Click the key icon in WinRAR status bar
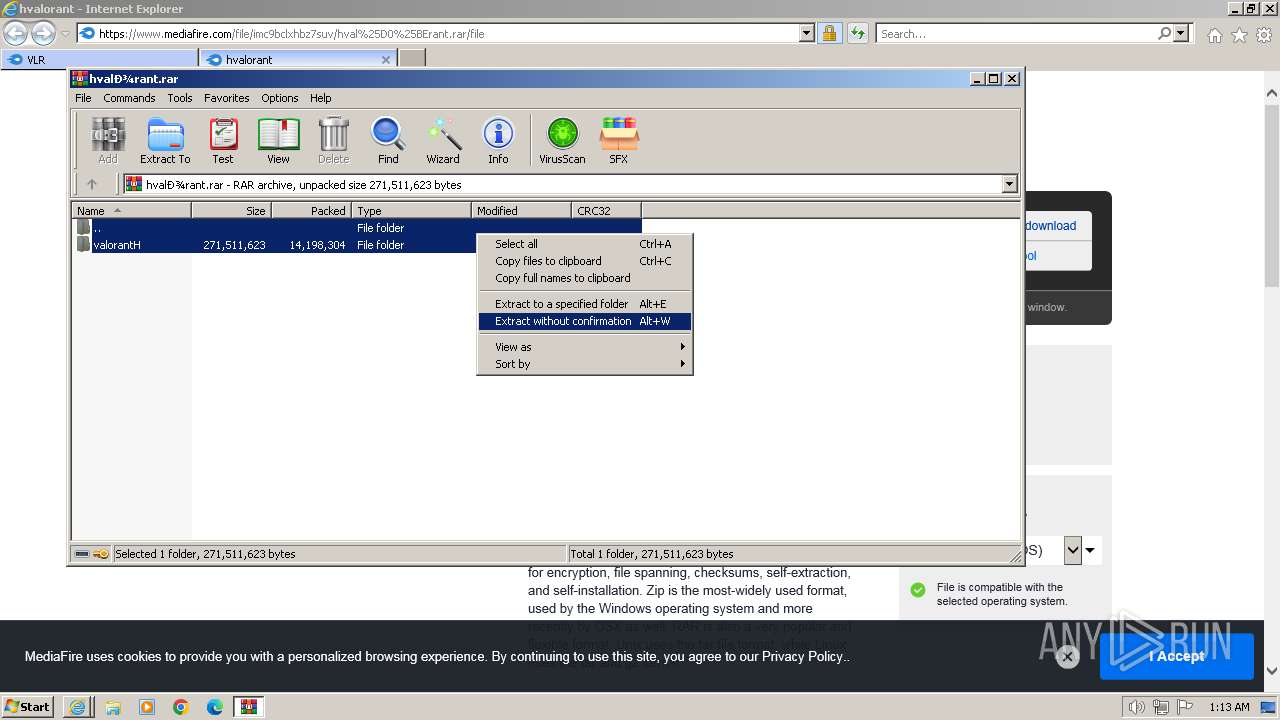The image size is (1280, 720). point(101,554)
